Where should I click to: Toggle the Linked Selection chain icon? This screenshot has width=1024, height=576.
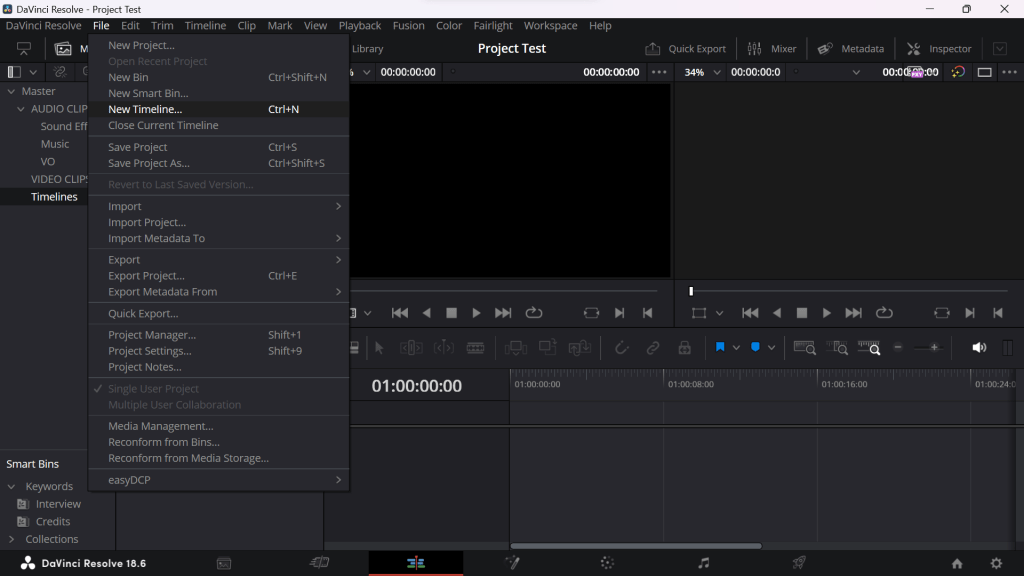tap(652, 348)
